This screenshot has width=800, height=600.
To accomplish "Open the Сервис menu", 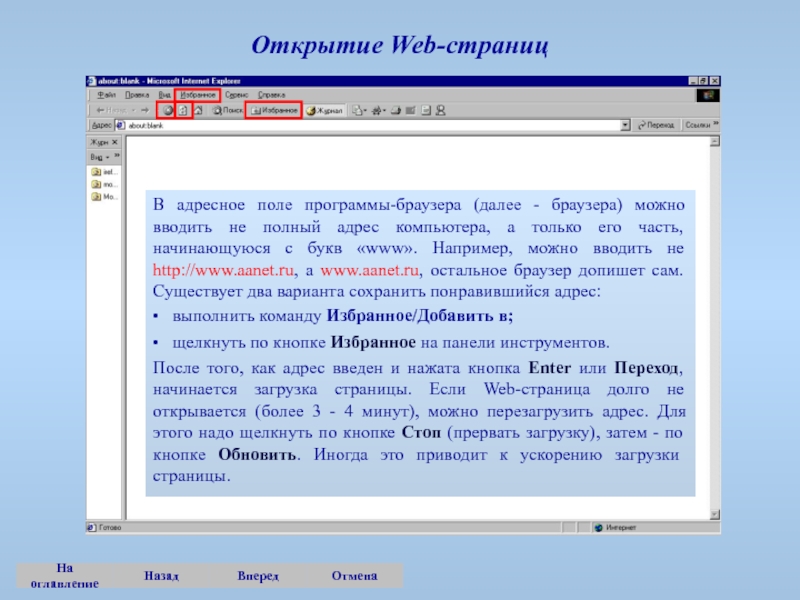I will [x=236, y=94].
